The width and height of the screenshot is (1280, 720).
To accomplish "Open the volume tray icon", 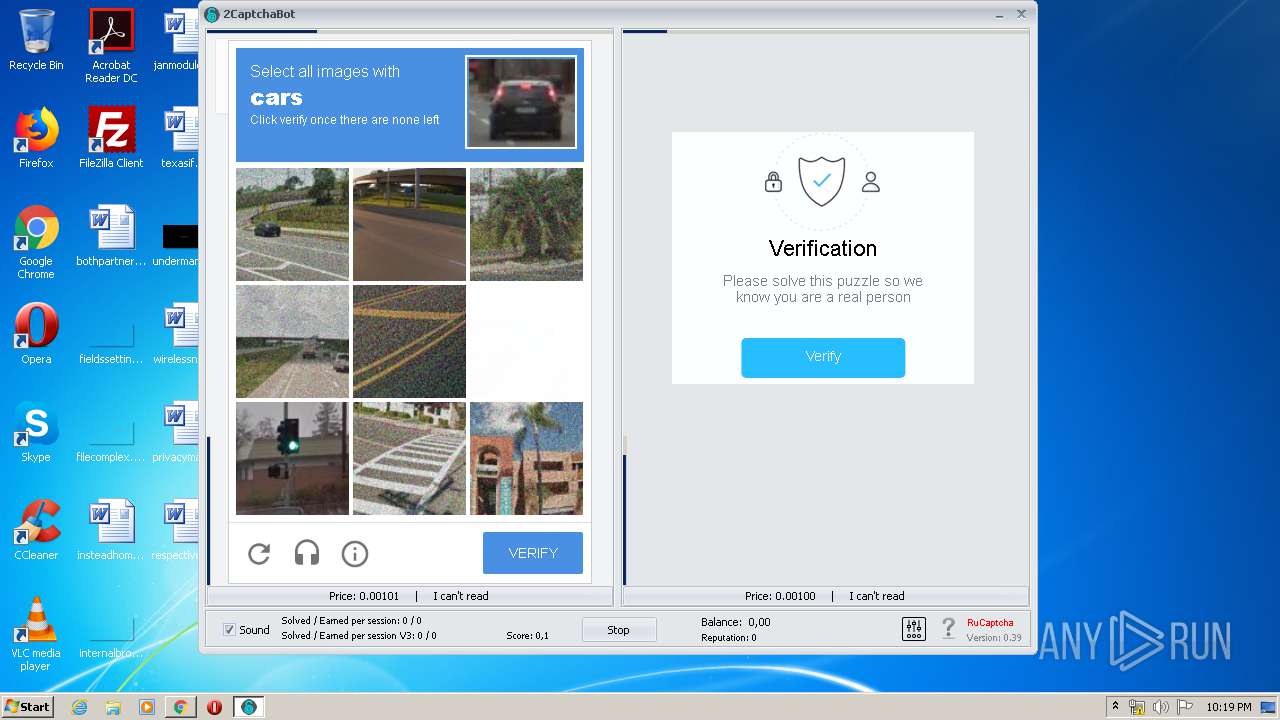I will pyautogui.click(x=1160, y=707).
